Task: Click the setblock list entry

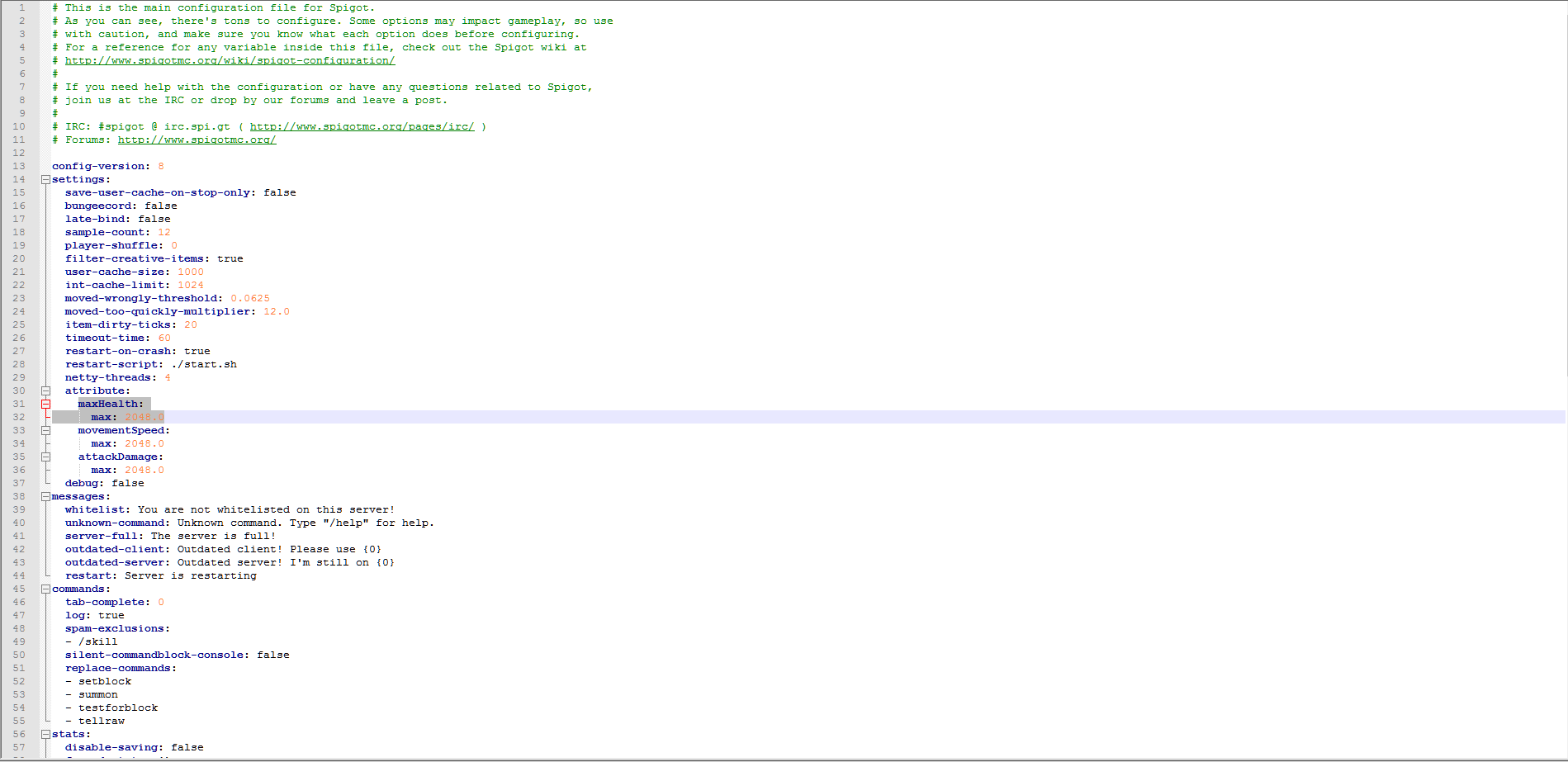Action: 105,681
